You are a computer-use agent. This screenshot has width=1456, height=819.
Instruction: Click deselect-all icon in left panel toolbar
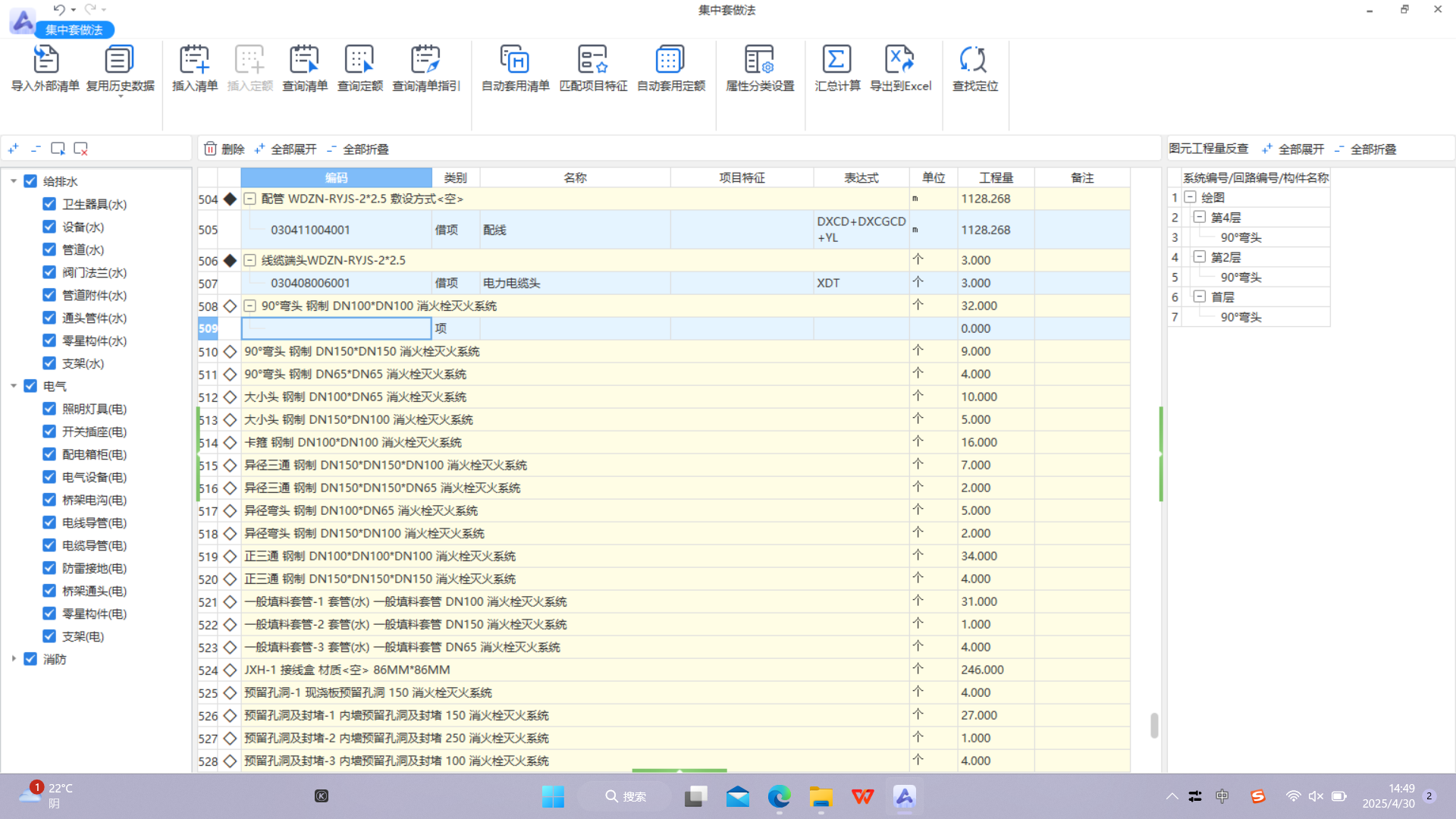[x=80, y=149]
